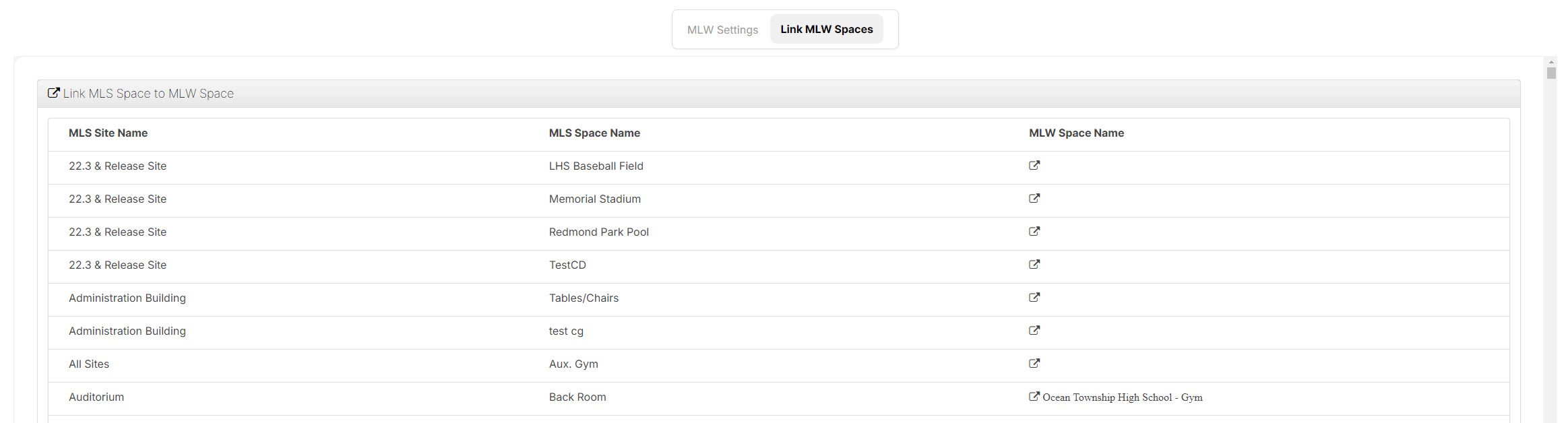Select the 22.3 & Release Site entry for TestCD
This screenshot has width=1568, height=423.
coord(117,265)
